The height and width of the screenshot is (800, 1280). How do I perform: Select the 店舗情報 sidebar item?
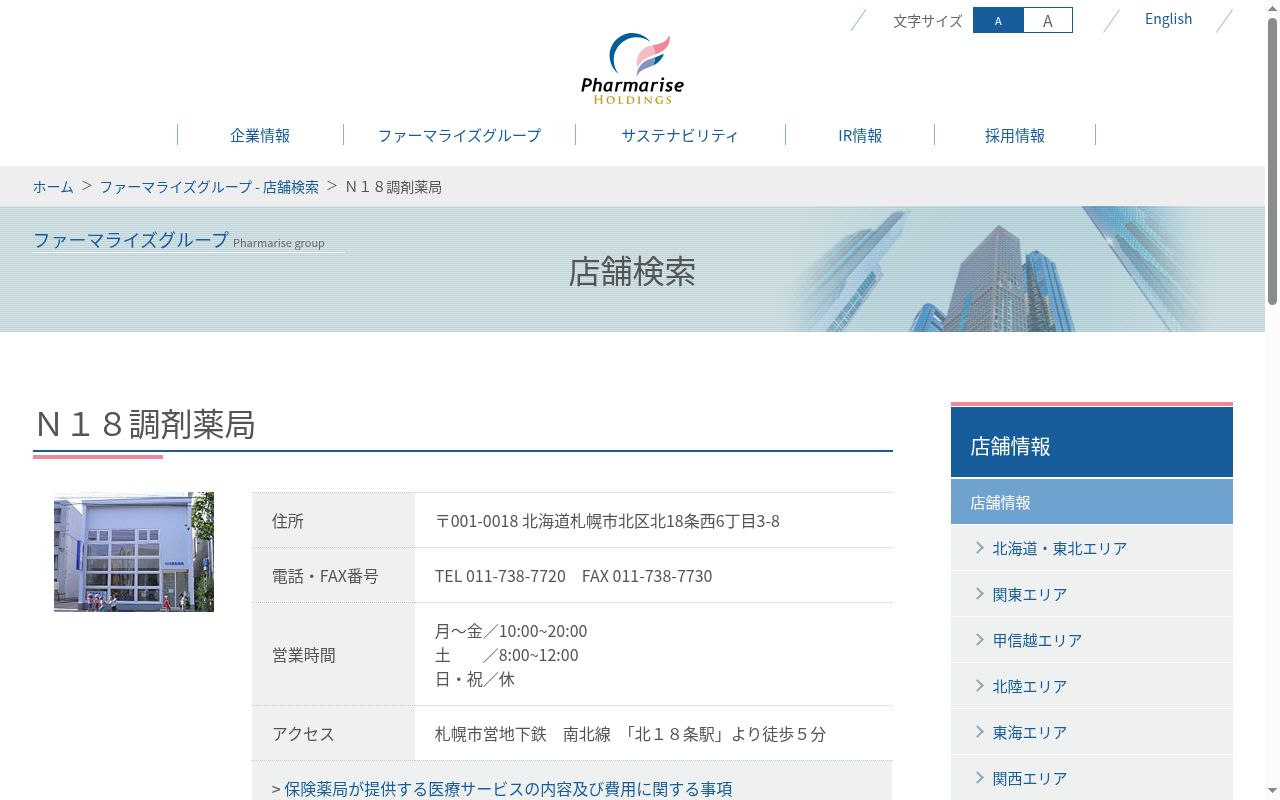point(1092,502)
